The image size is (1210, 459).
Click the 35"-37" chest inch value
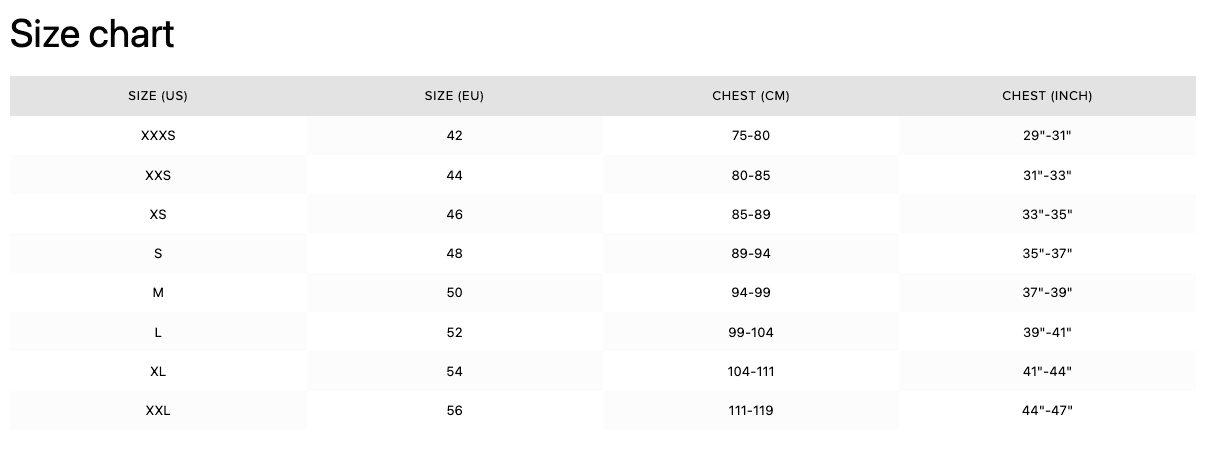pos(1047,254)
